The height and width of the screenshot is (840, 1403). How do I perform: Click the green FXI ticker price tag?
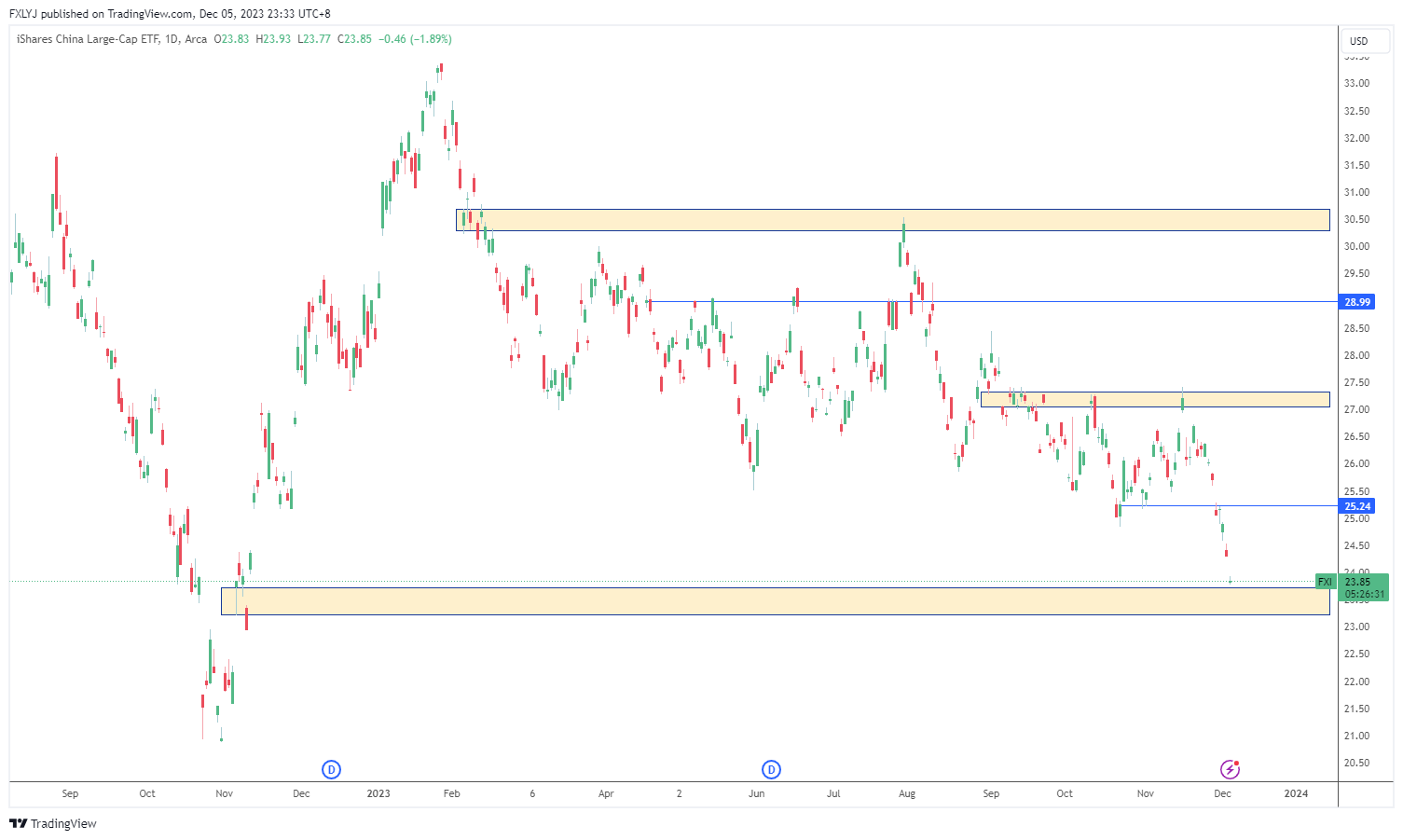click(1325, 582)
